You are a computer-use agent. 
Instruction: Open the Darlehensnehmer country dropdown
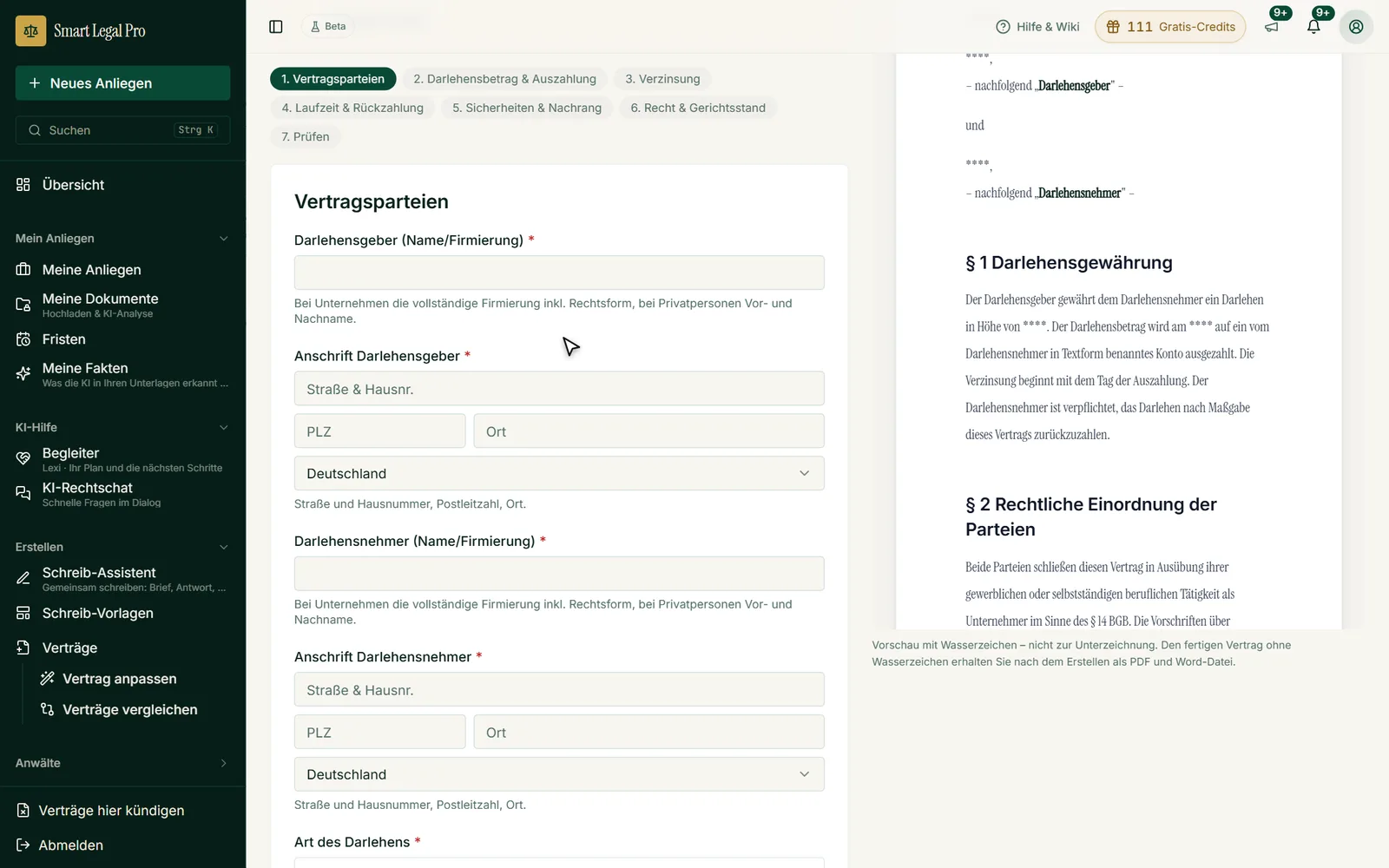559,774
